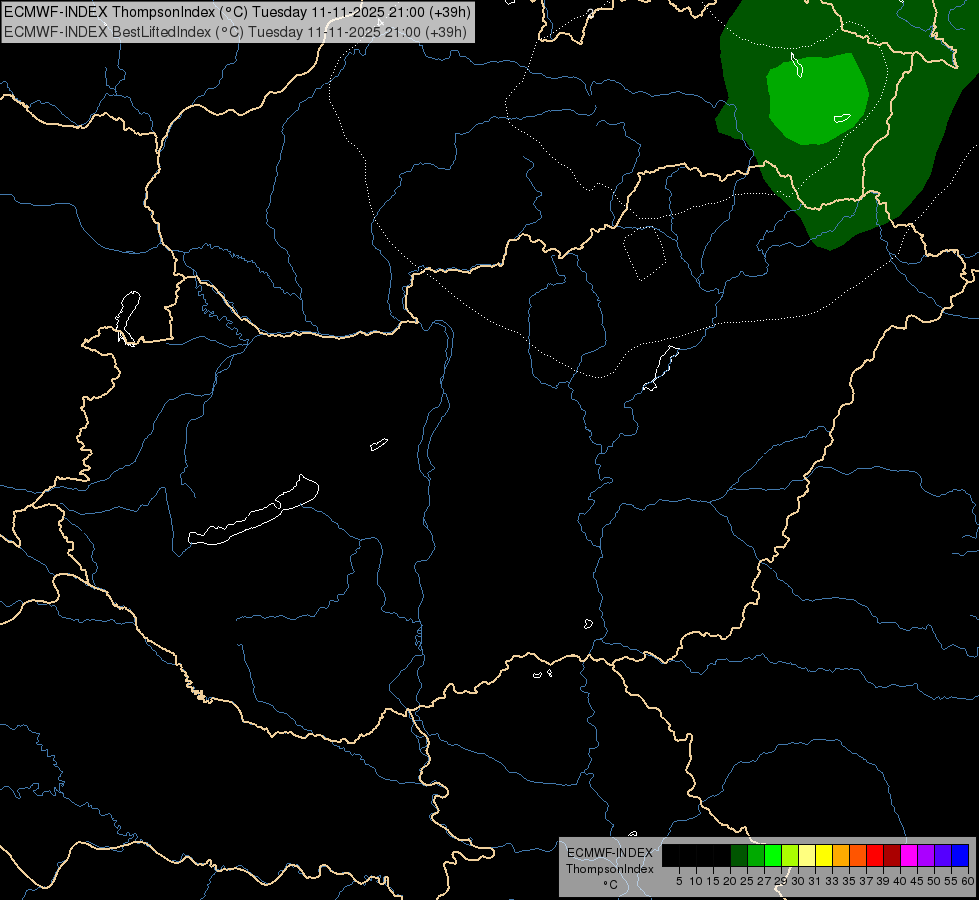Screen dimensions: 979x900
Task: Click the legend value label 10
Action: click(696, 881)
